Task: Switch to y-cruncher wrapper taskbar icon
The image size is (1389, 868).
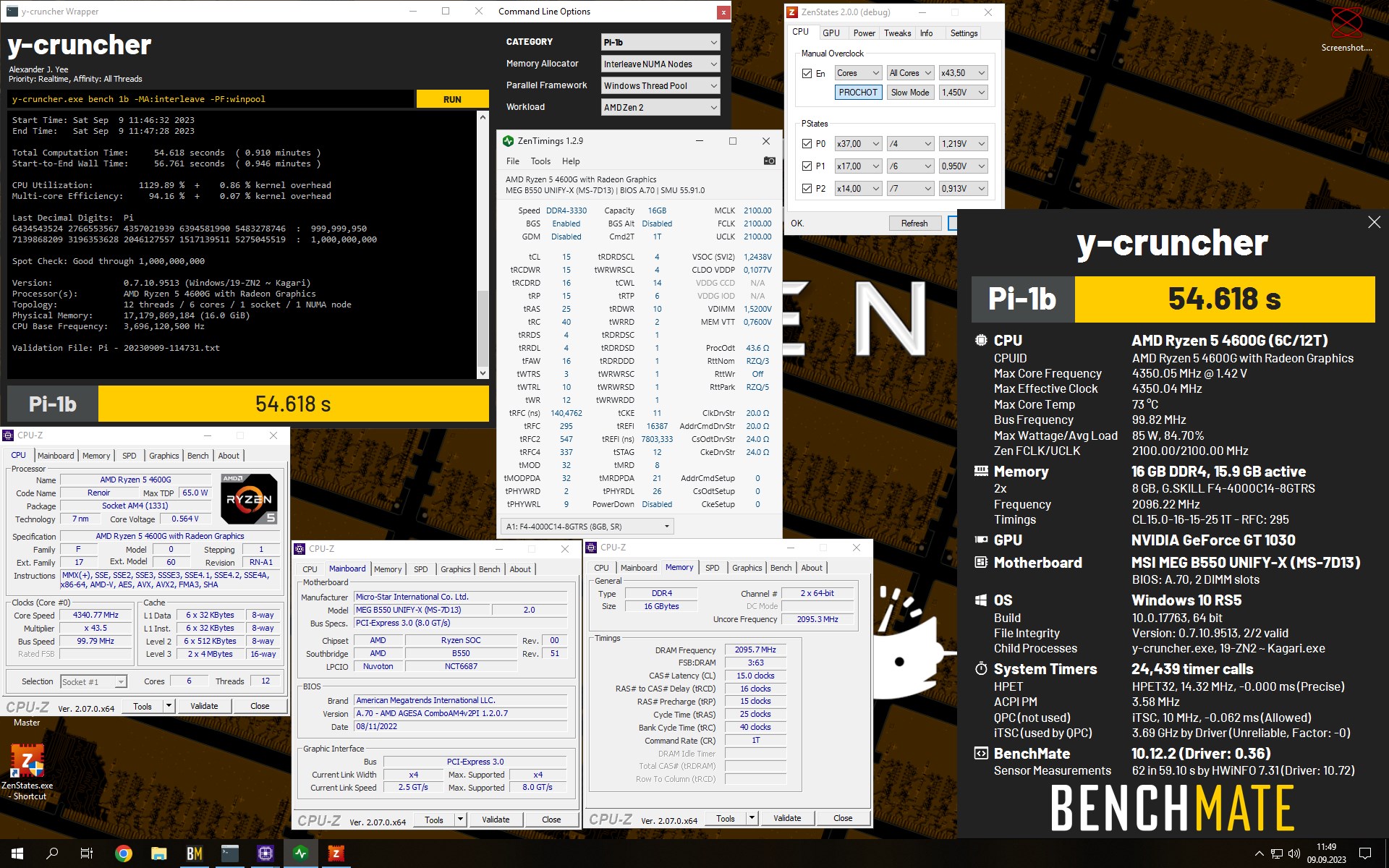Action: tap(230, 854)
